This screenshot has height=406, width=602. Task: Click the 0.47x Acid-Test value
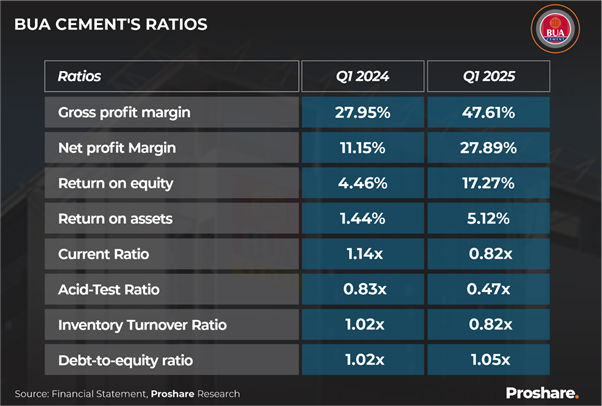pos(488,289)
